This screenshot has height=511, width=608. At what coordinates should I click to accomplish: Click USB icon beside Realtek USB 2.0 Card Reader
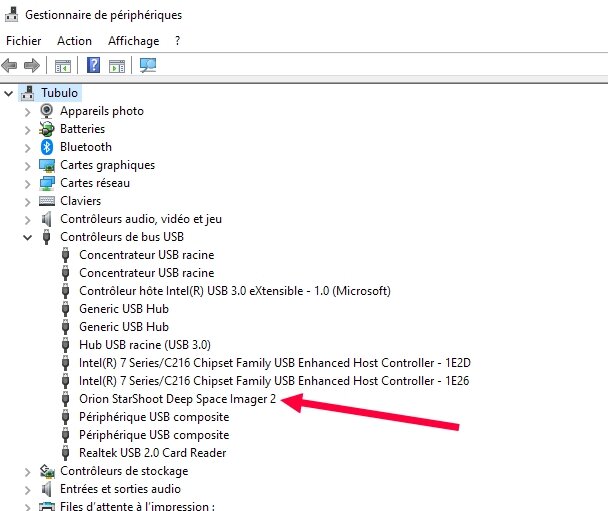[x=66, y=453]
